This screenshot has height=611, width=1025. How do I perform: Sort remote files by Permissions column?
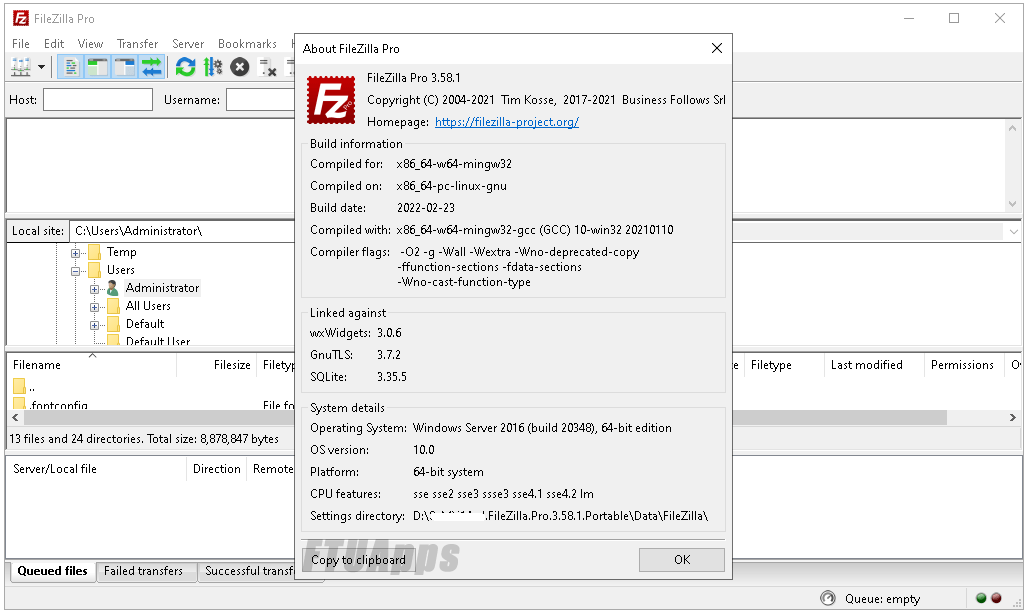pos(965,365)
